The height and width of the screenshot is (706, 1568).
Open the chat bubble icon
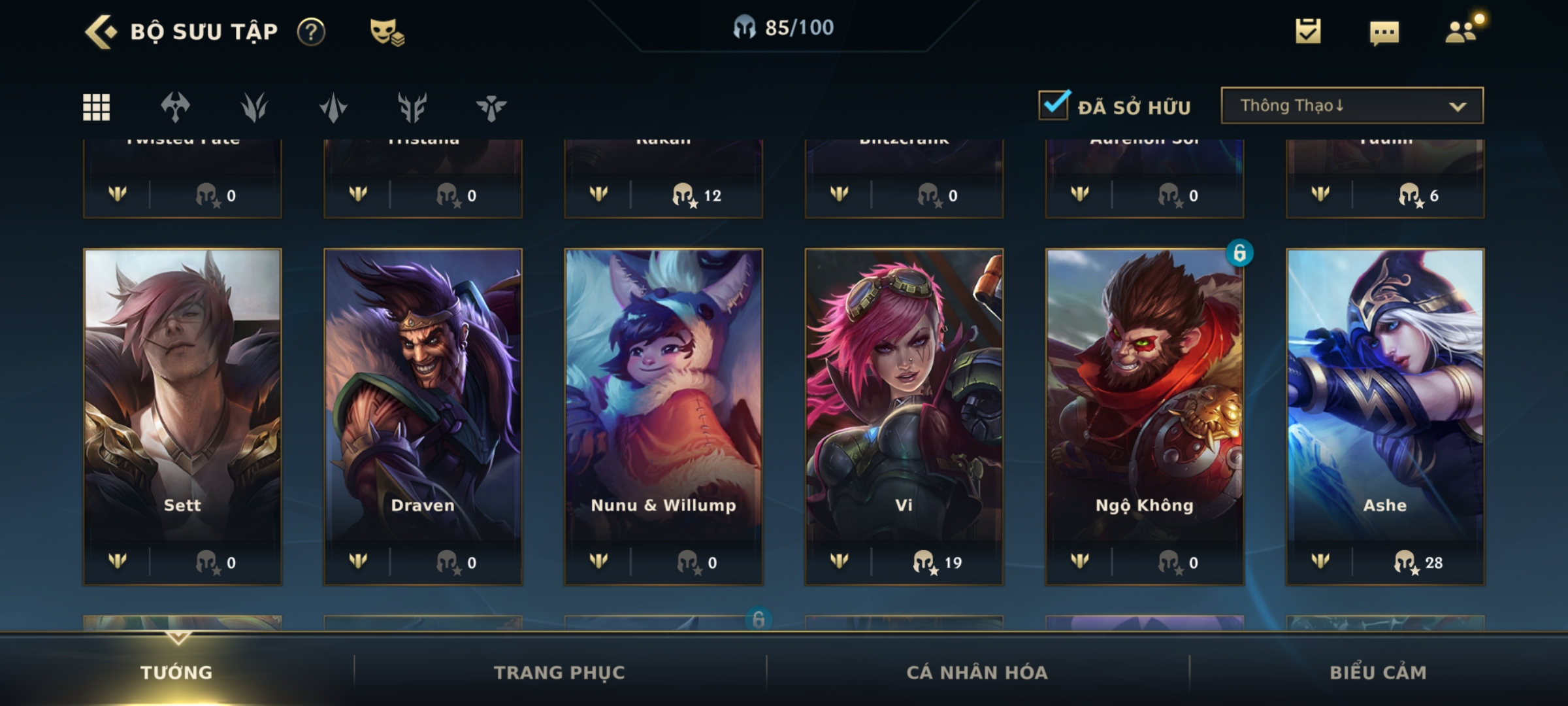[x=1384, y=33]
